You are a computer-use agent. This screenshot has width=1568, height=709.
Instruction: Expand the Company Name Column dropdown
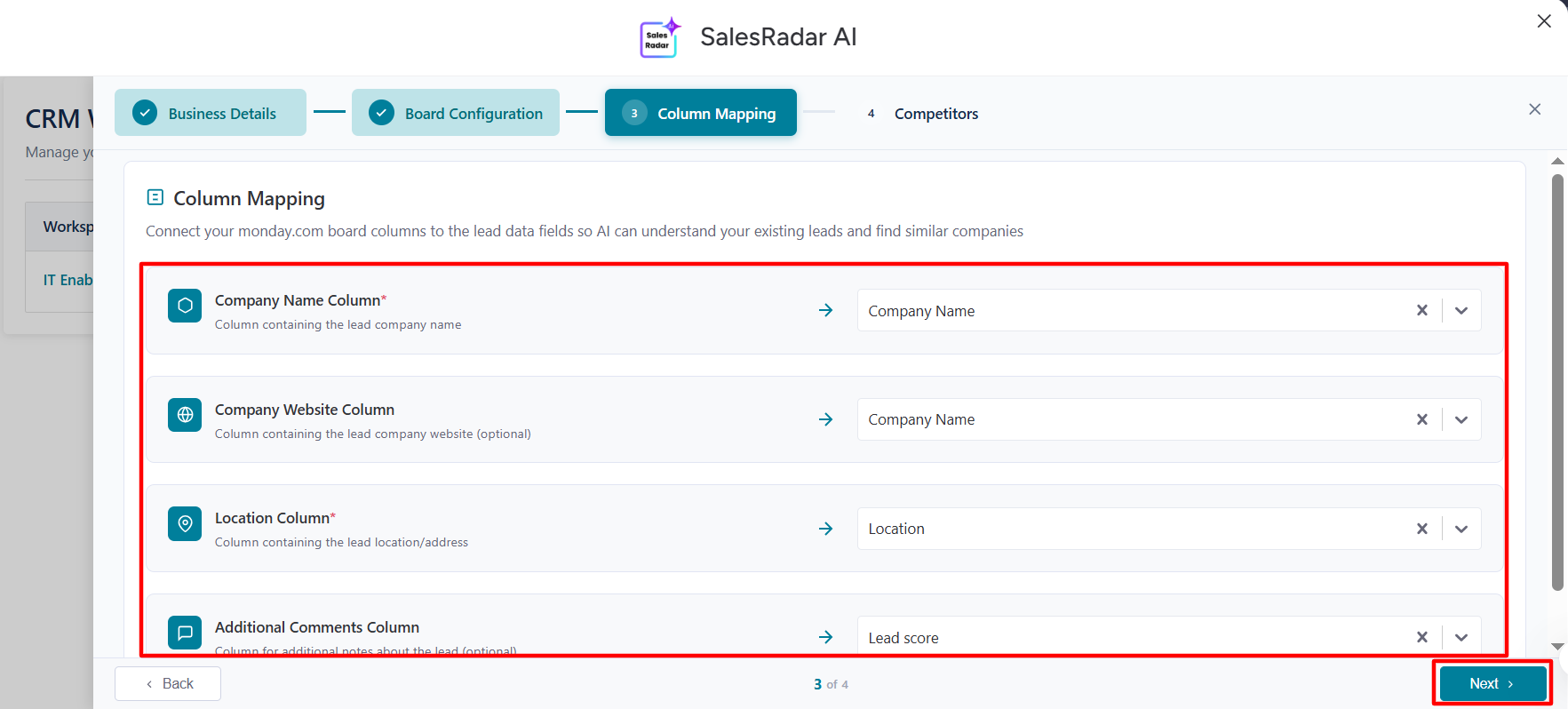1461,310
